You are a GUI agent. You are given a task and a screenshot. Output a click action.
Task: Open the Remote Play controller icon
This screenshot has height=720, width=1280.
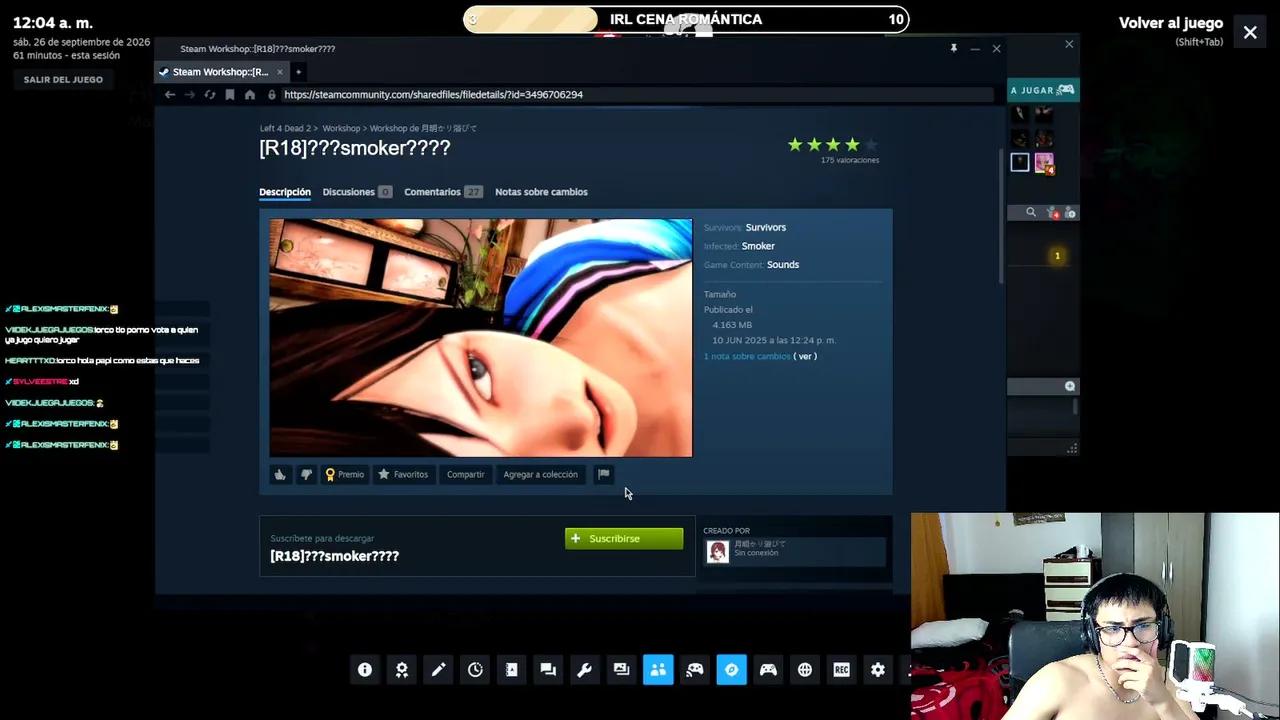pos(695,670)
